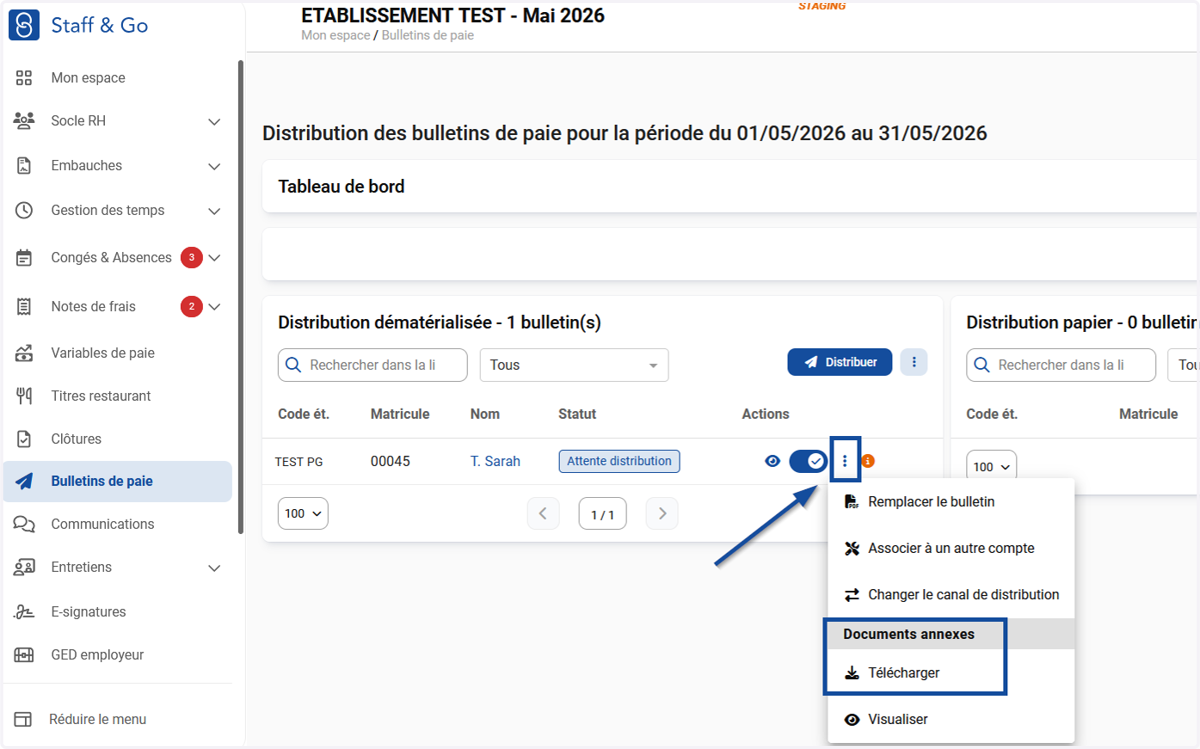Click the Embauches document icon
This screenshot has height=749, width=1200.
[x=24, y=166]
